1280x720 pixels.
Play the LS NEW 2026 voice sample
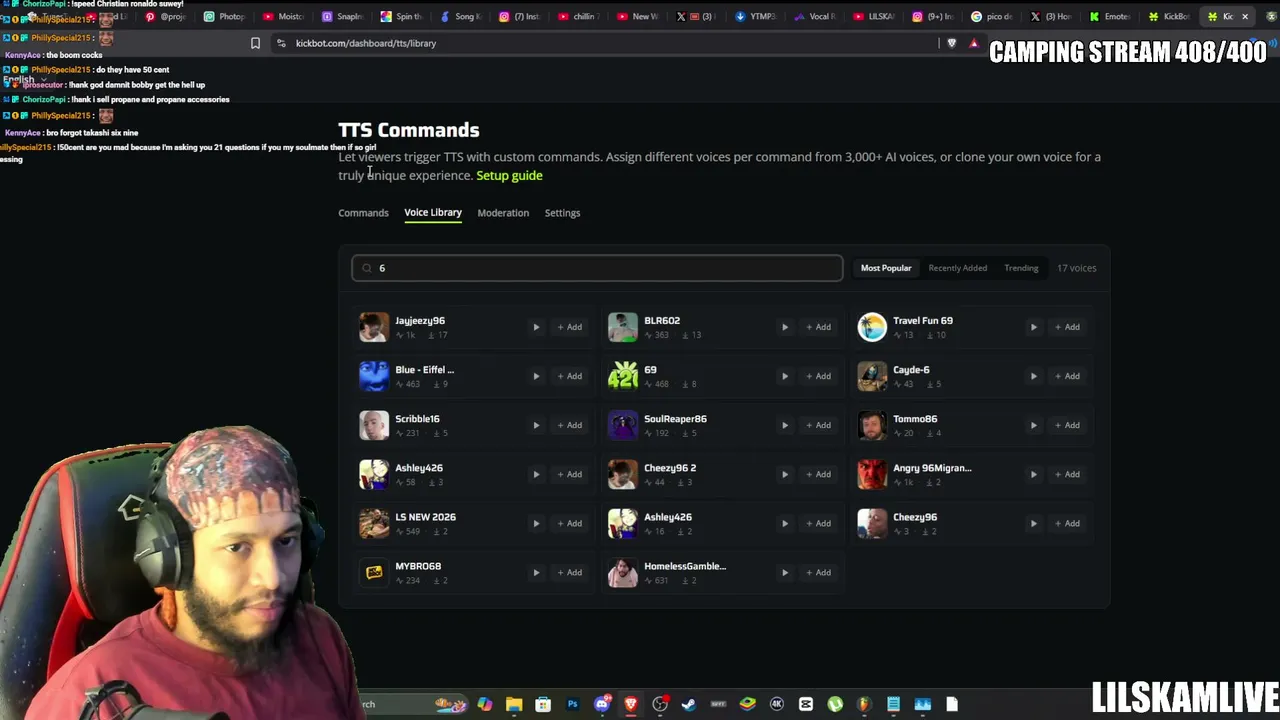(536, 523)
